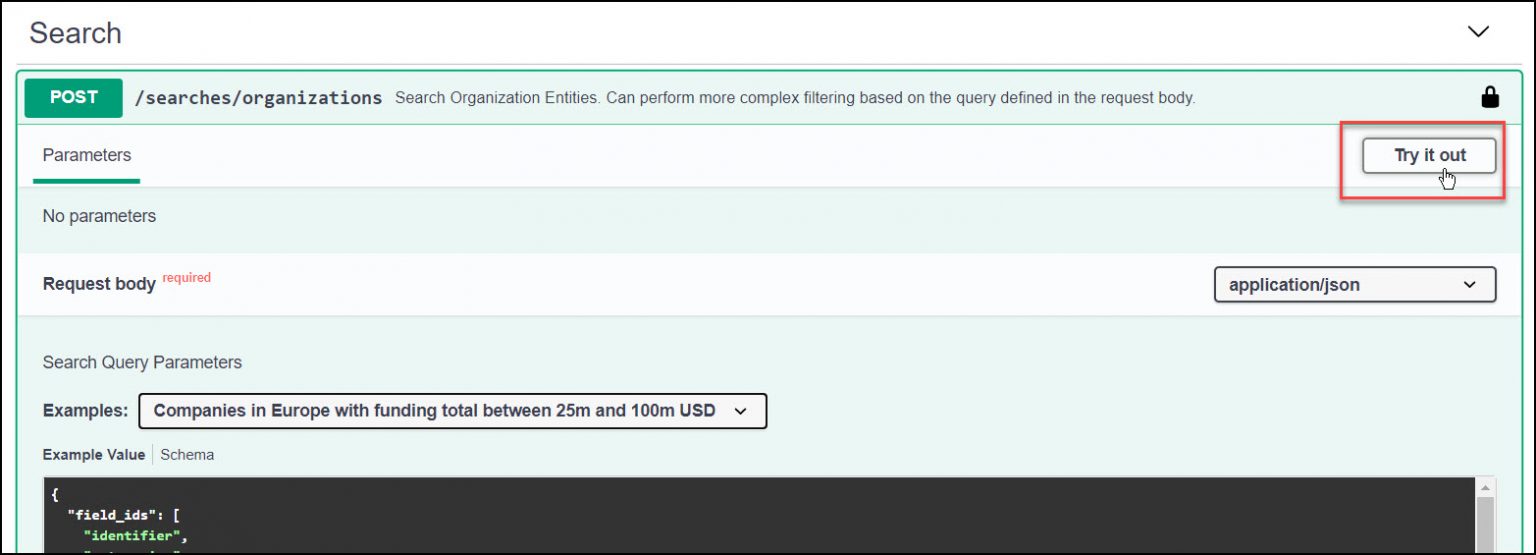Screen dimensions: 1536x555
Task: Click the red required label
Action: pos(187,278)
